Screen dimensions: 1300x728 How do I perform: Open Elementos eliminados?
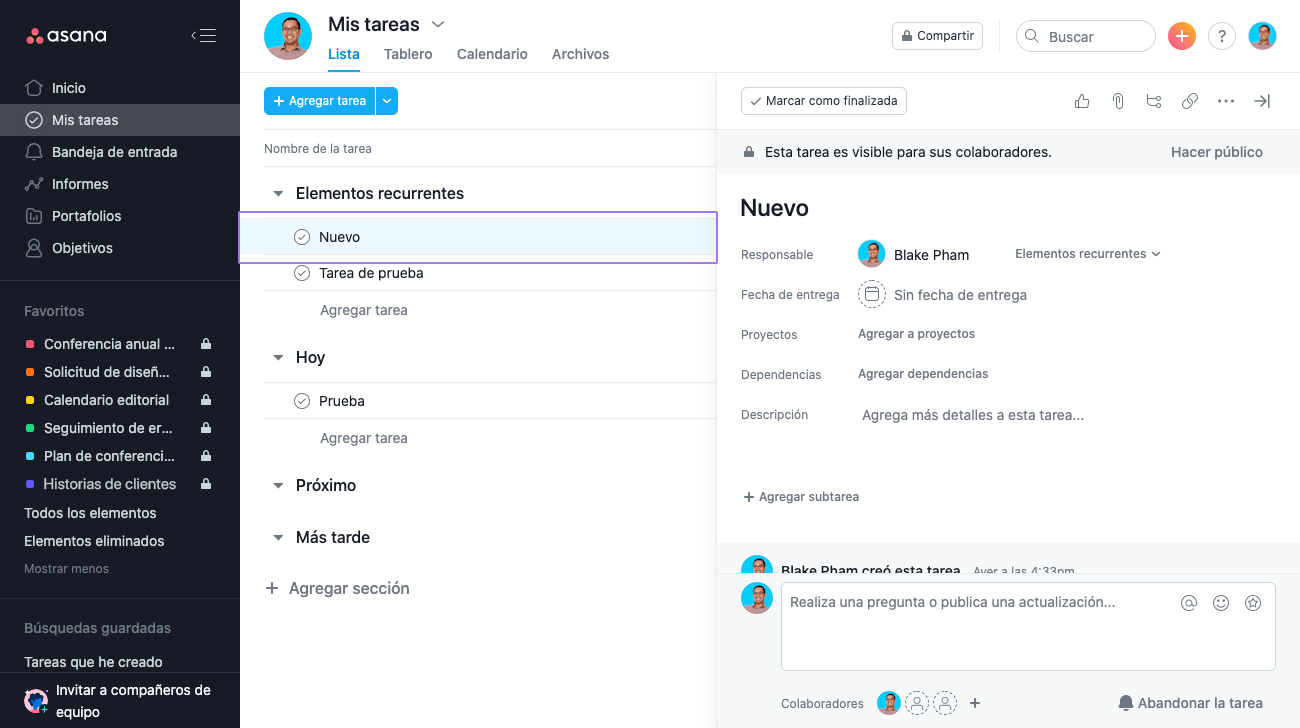tap(94, 541)
